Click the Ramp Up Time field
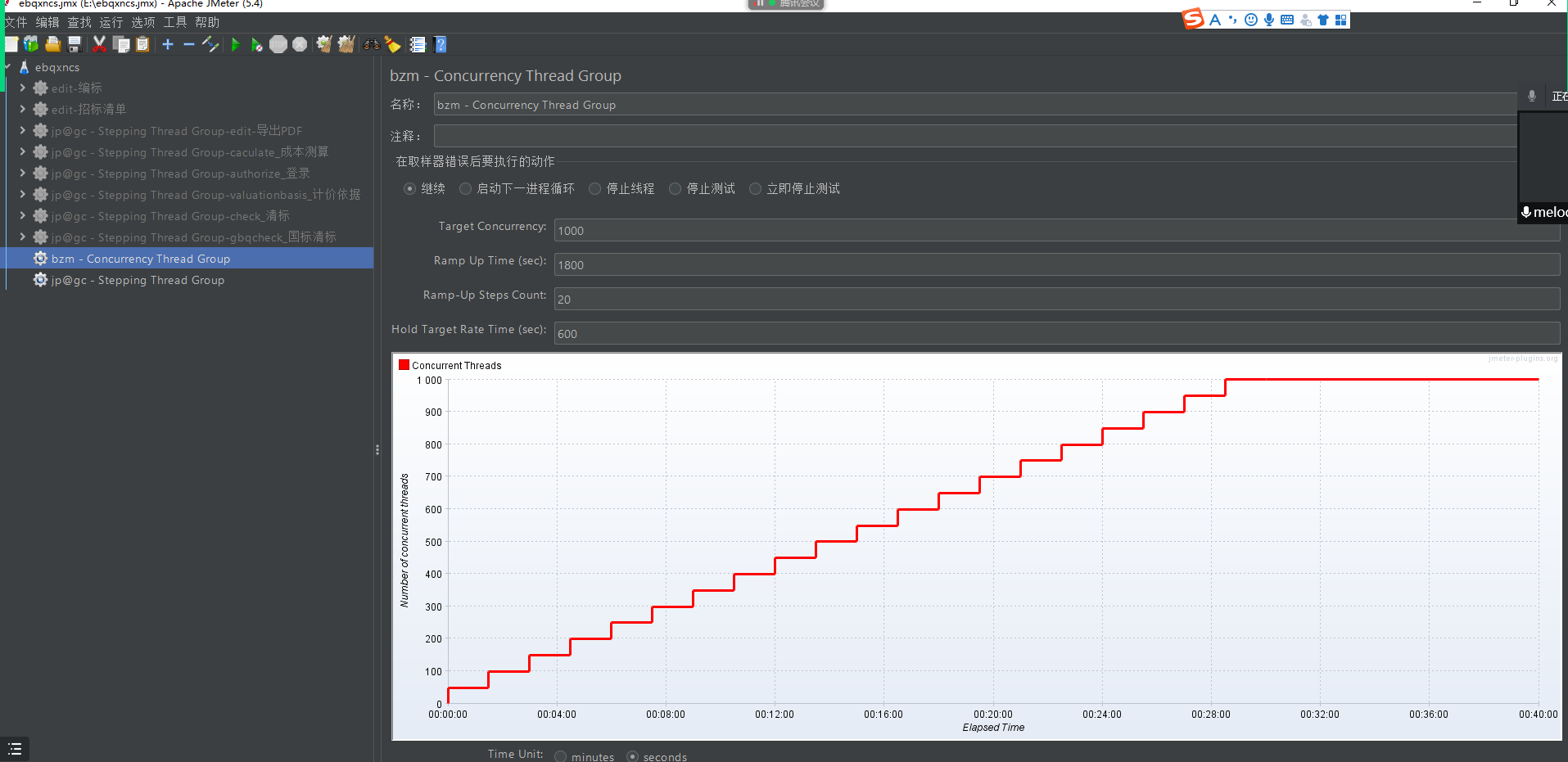1568x762 pixels. [x=1056, y=265]
